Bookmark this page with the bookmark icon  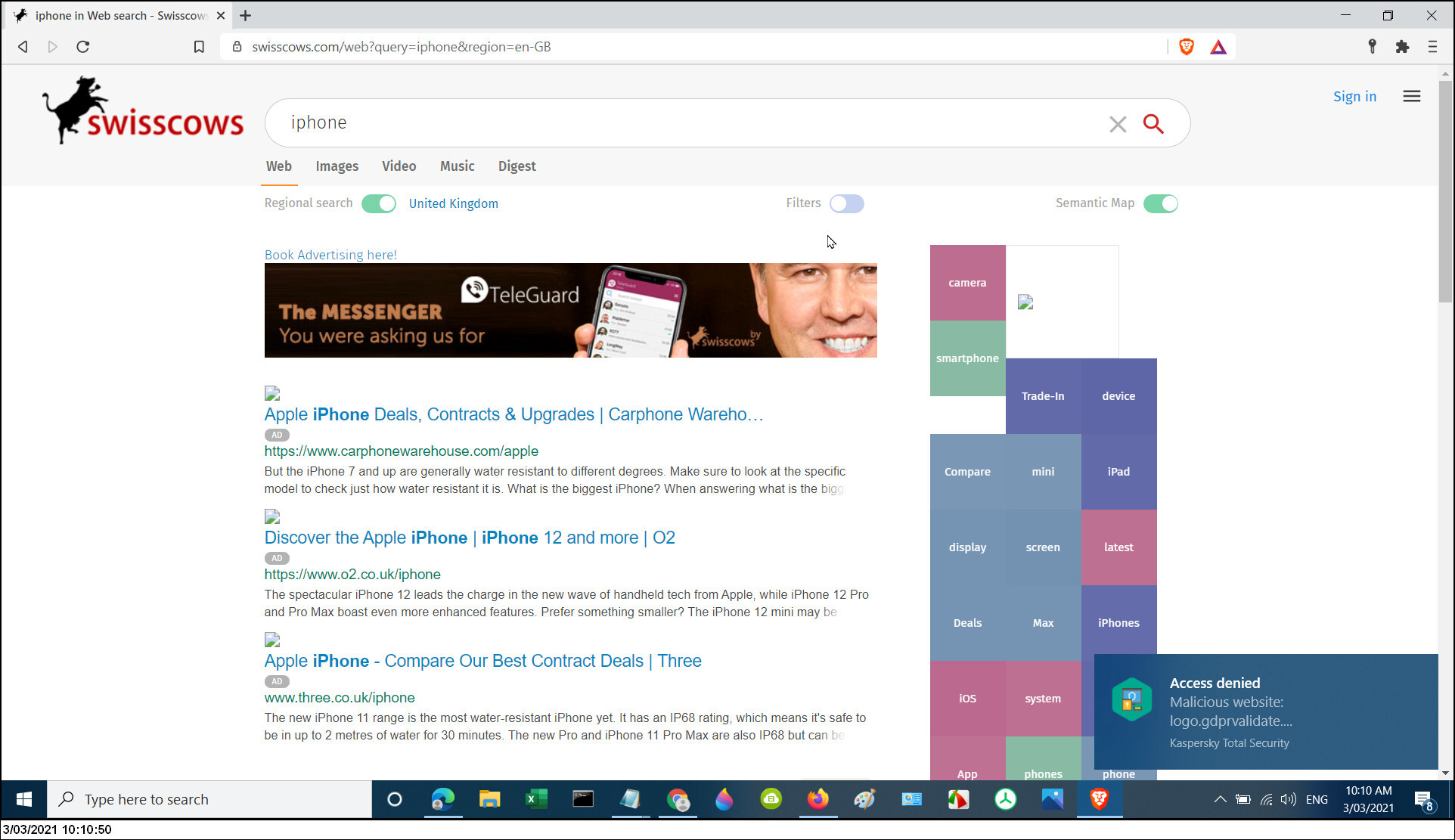point(199,47)
